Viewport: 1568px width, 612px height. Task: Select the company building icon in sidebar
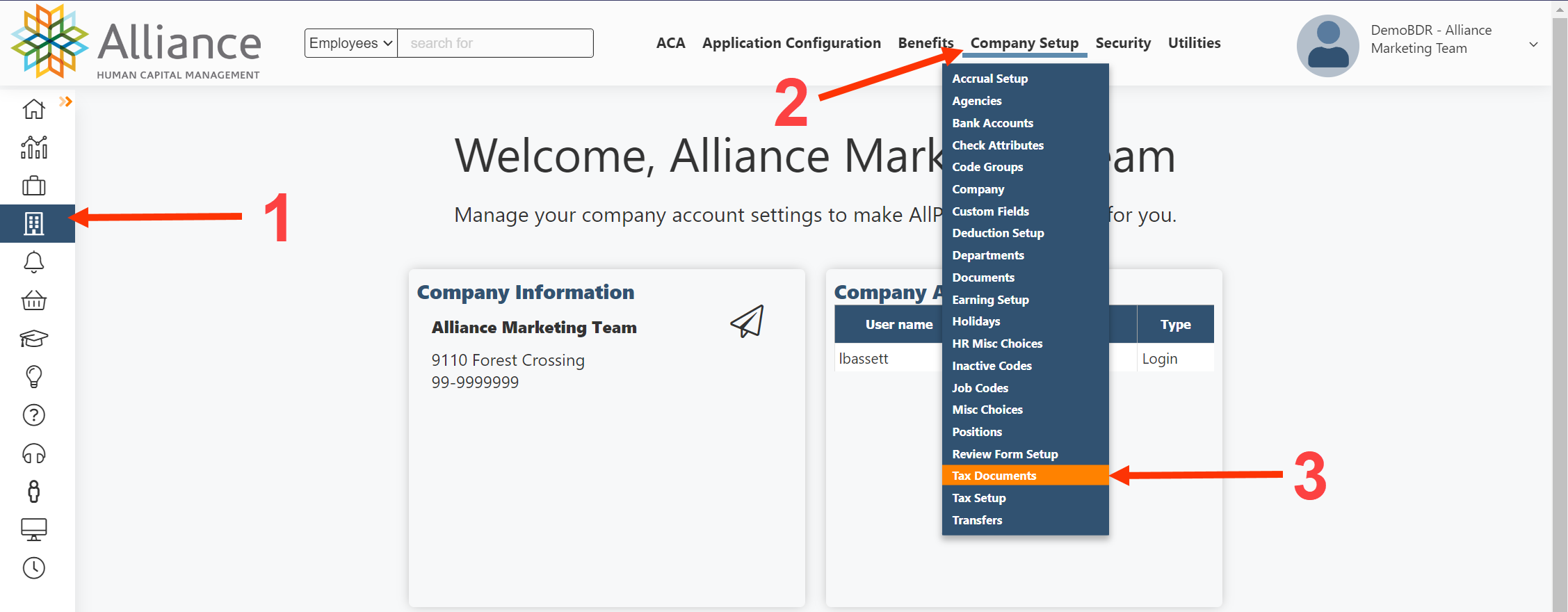point(33,223)
